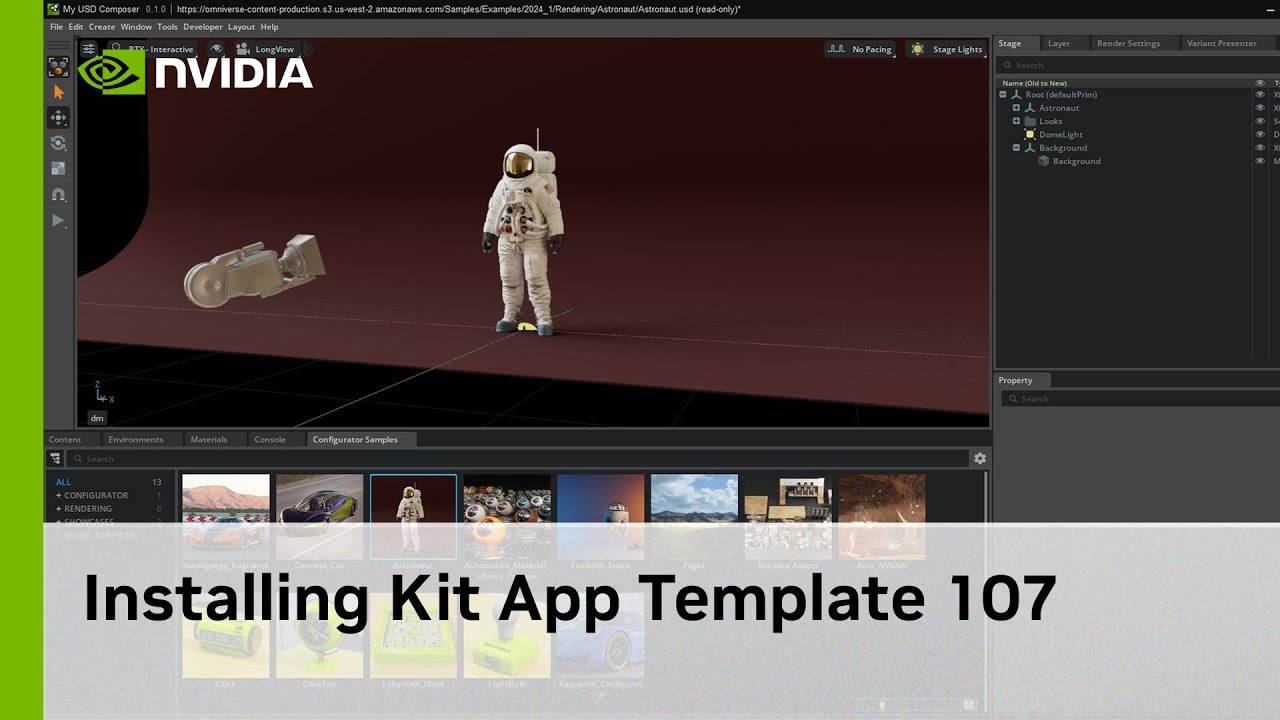Open the Stage Lights menu
Viewport: 1280px width, 720px height.
click(x=946, y=49)
